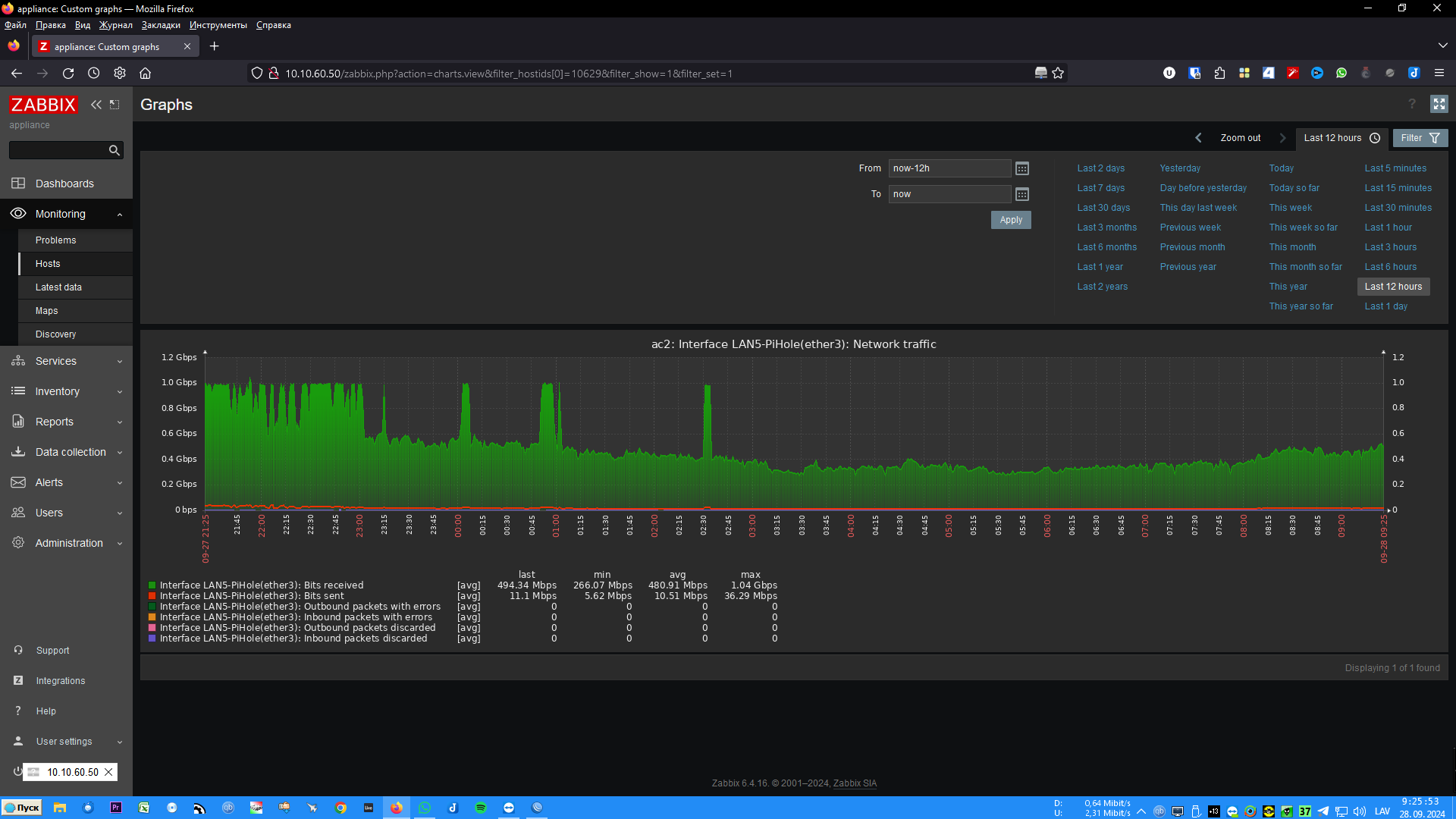Open Spotify from the taskbar
The height and width of the screenshot is (819, 1456).
pyautogui.click(x=481, y=808)
